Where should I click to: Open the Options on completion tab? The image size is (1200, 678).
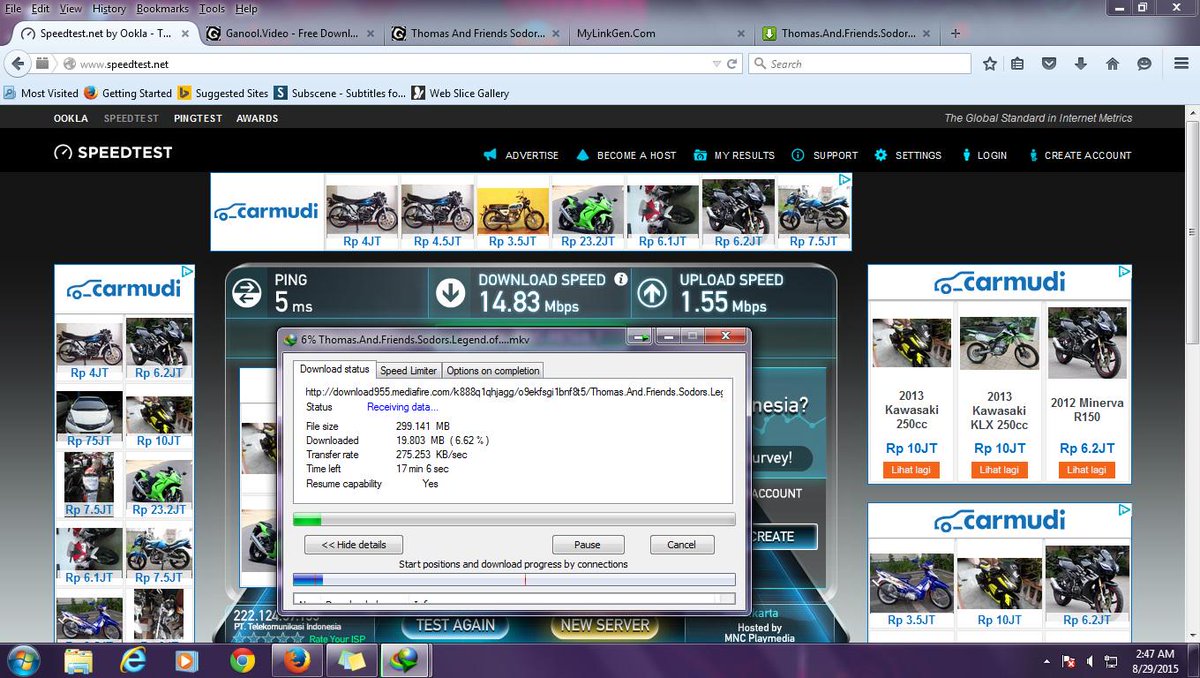point(493,371)
